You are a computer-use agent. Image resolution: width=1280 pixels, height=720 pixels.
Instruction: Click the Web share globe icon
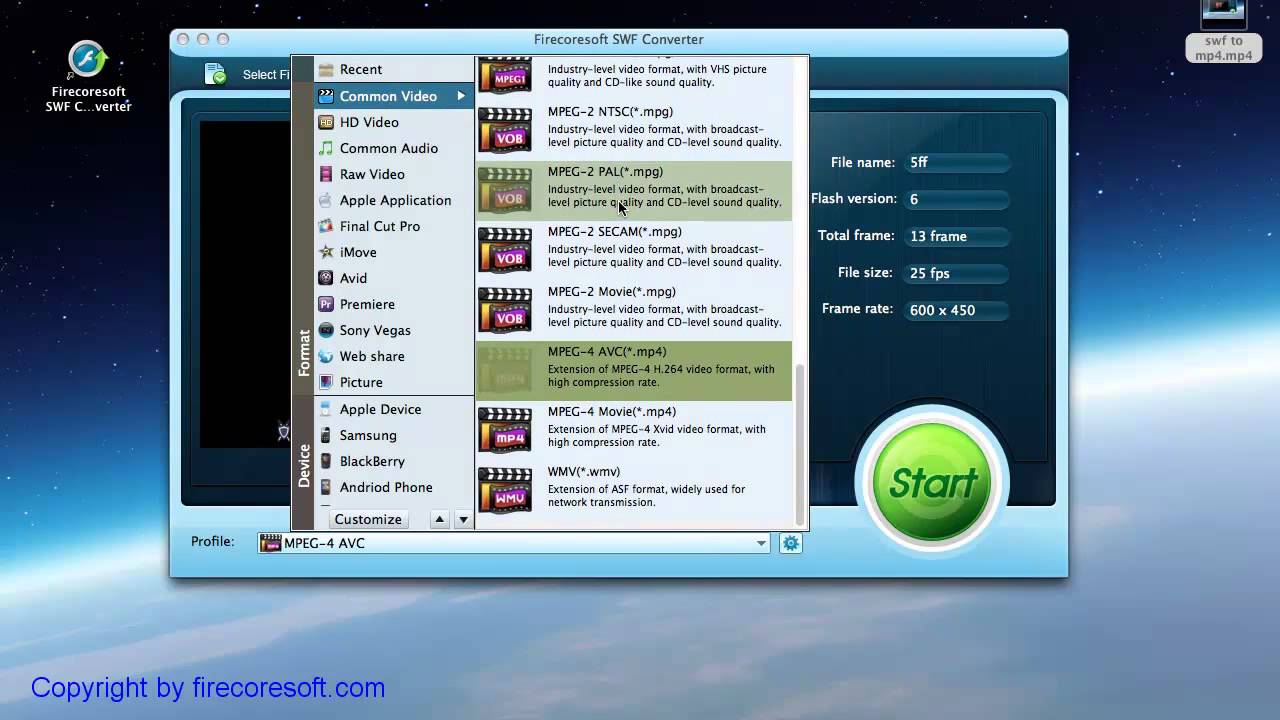pyautogui.click(x=326, y=356)
